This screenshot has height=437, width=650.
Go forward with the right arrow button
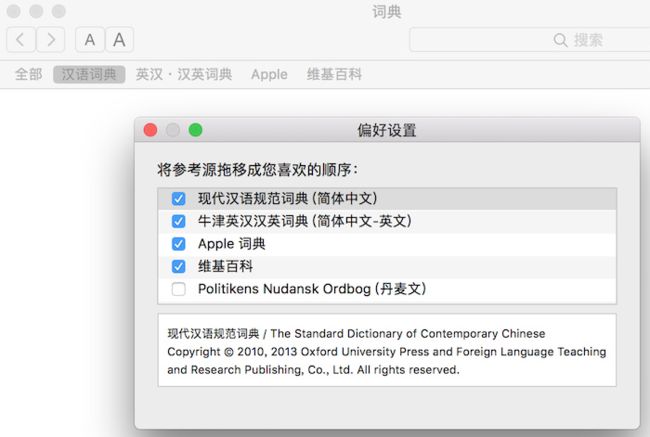[x=51, y=40]
